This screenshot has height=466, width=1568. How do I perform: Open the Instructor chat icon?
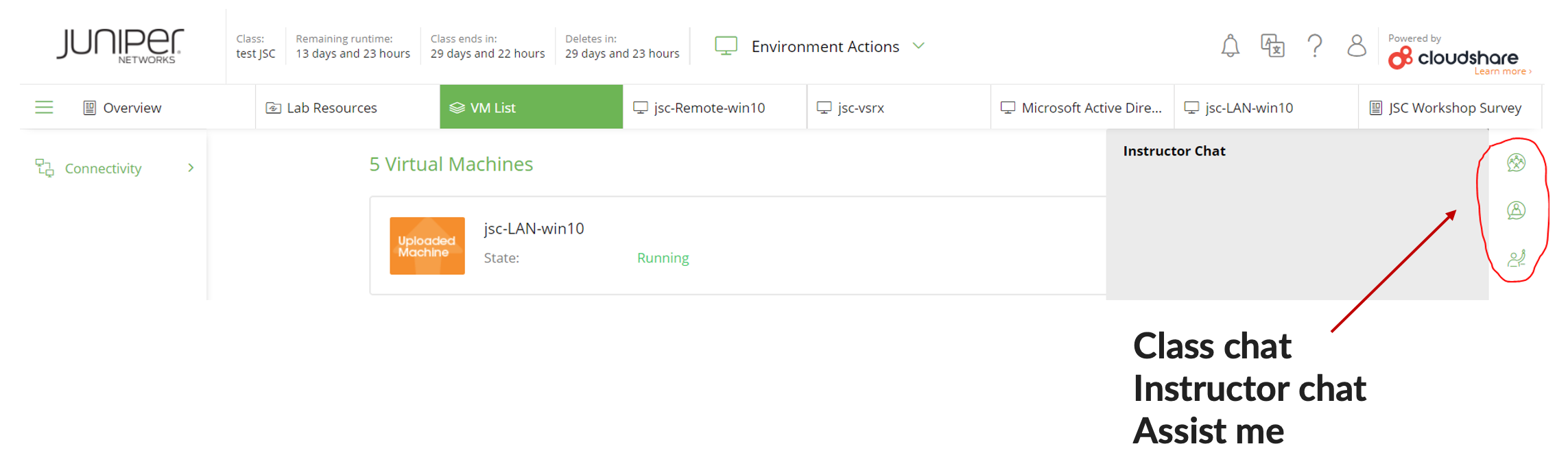tap(1516, 210)
